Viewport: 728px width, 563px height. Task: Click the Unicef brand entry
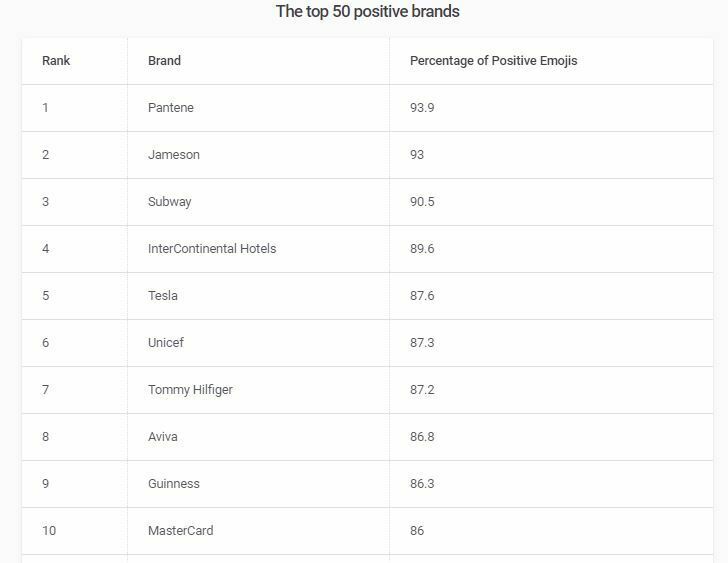166,343
